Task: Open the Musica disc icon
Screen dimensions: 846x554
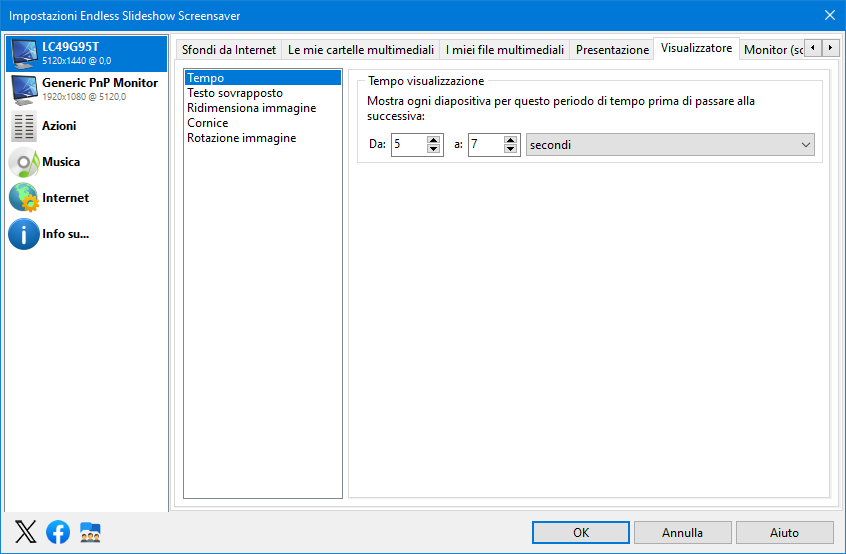Action: pyautogui.click(x=24, y=162)
